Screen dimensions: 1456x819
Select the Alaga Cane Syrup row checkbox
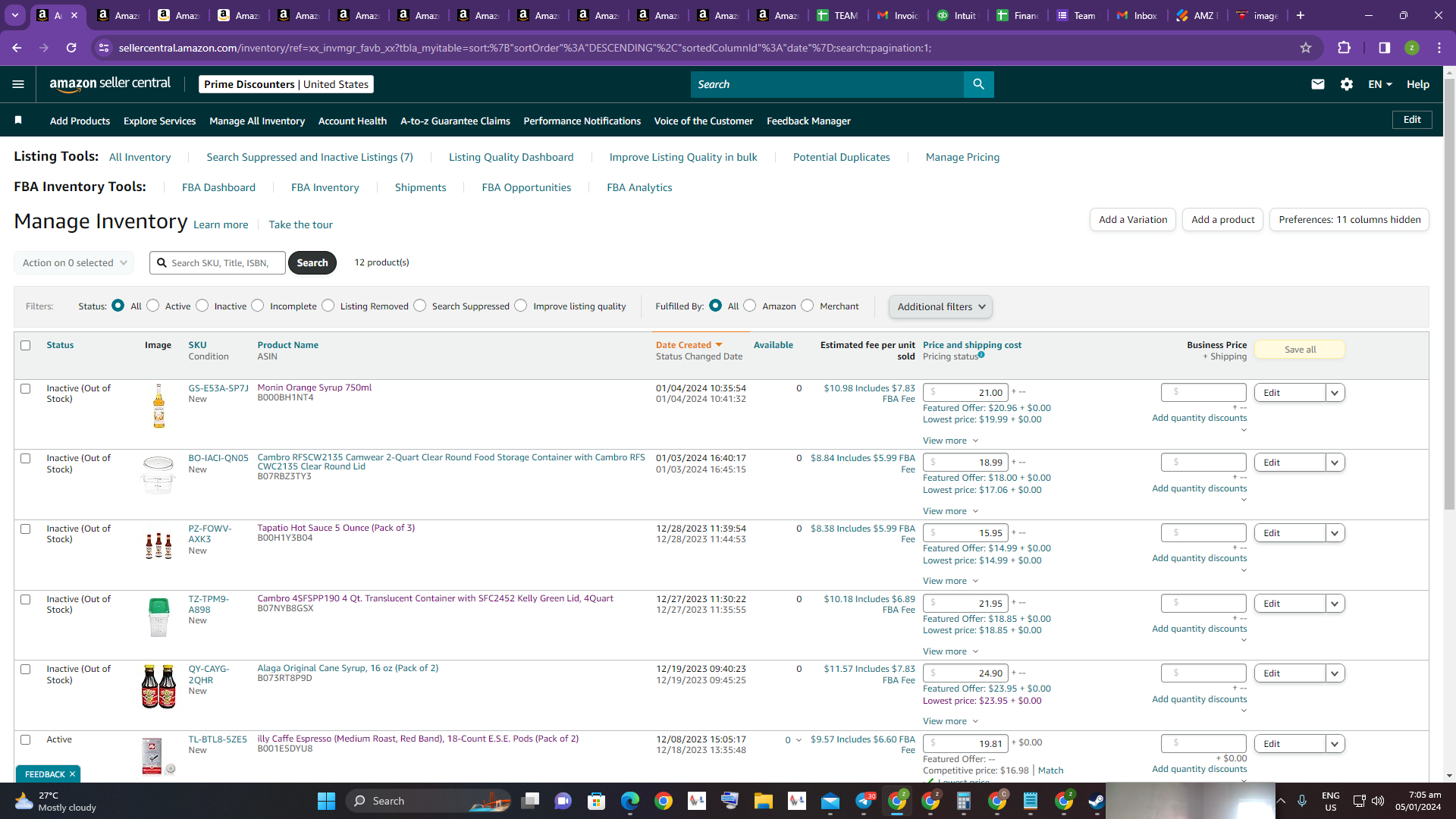pyautogui.click(x=25, y=670)
